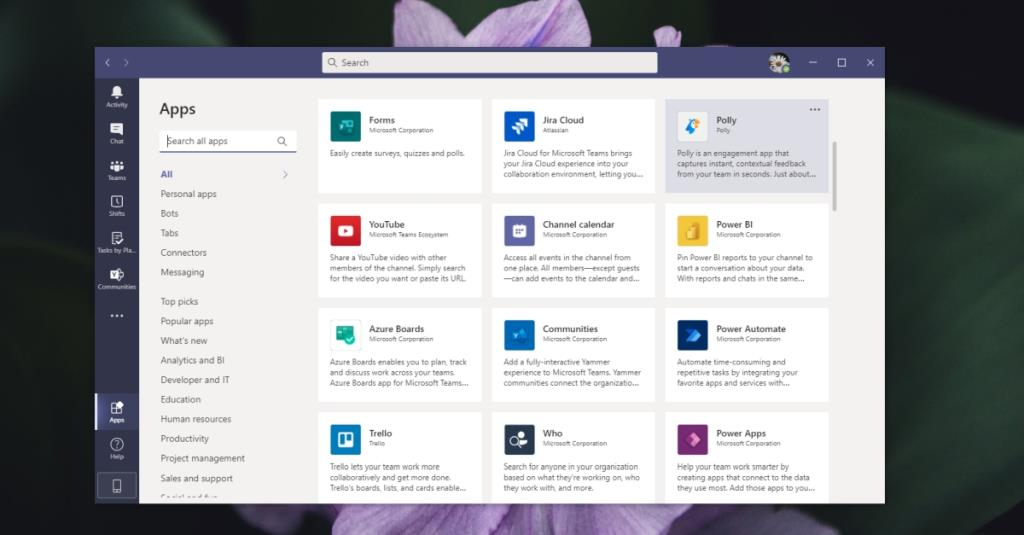Viewport: 1024px width, 535px height.
Task: Click the mobile app download icon
Action: (117, 485)
